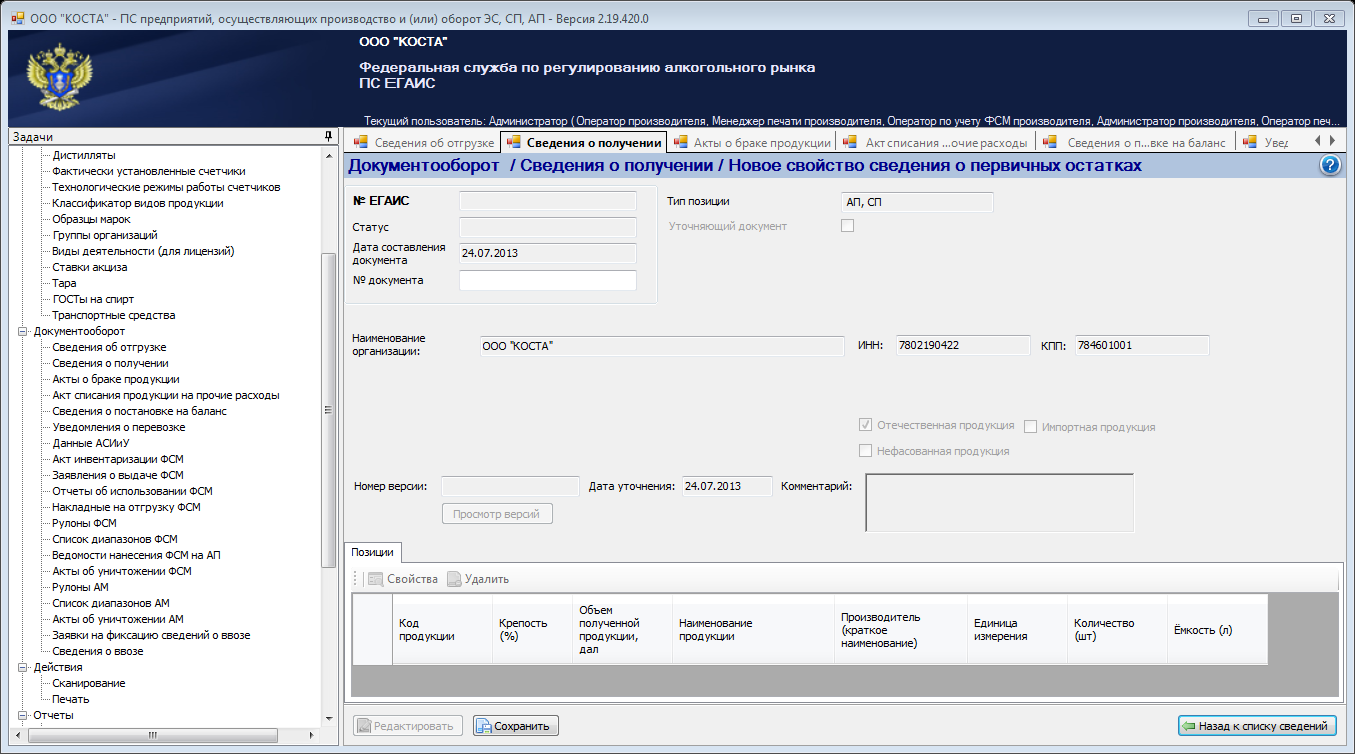Open Сведения о п...вке на баланс tab
Screen dimensions: 1355x754
1134,143
